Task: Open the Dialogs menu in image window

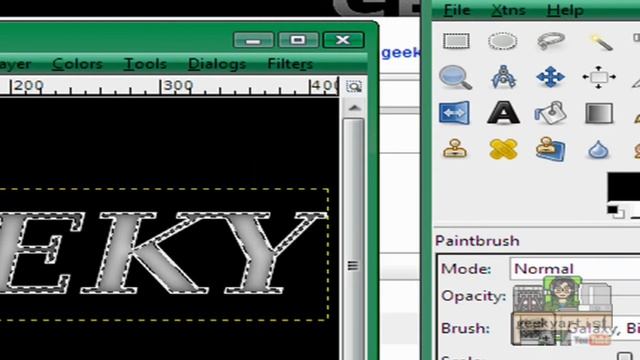Action: coord(217,64)
